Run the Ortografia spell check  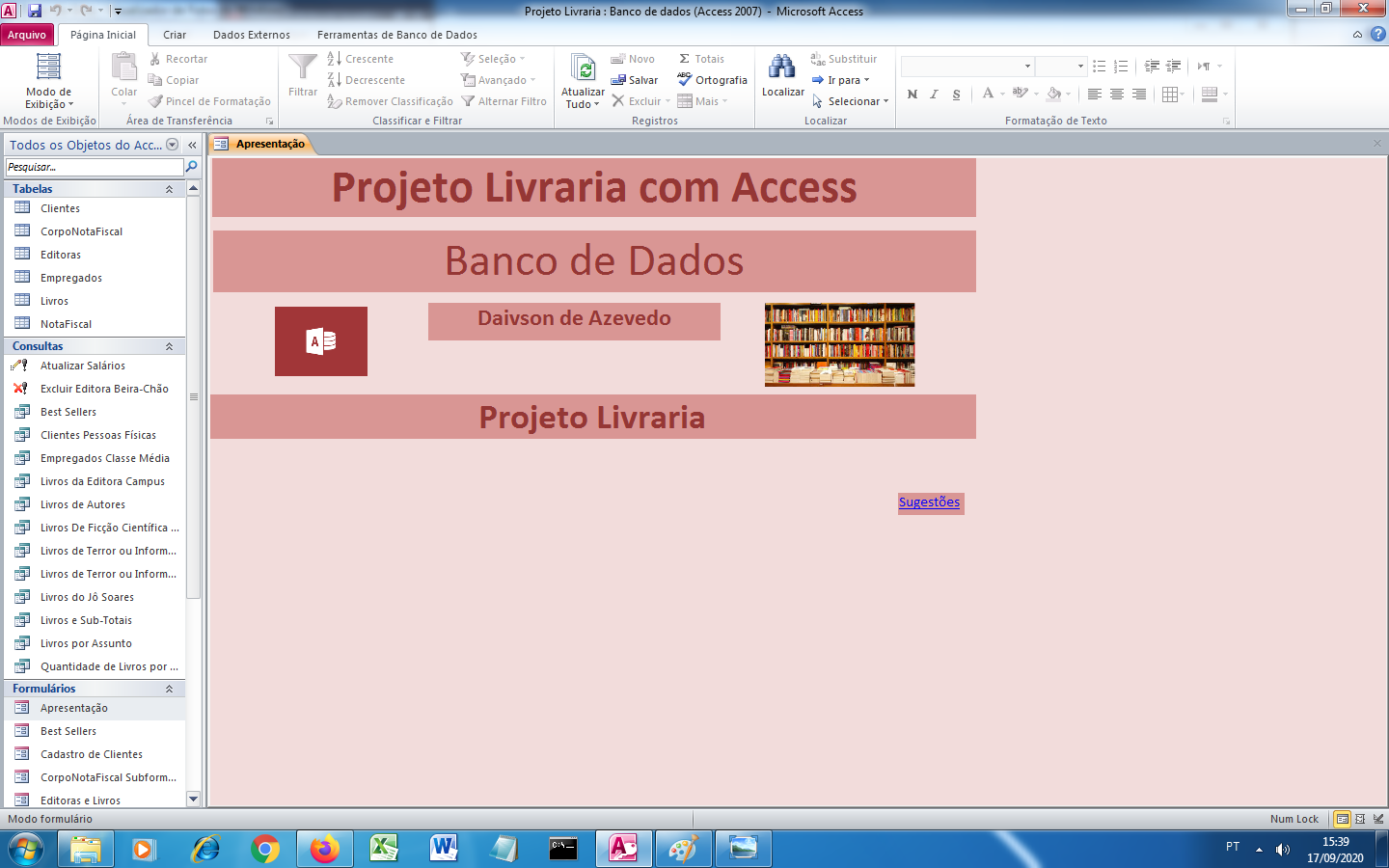[x=712, y=79]
